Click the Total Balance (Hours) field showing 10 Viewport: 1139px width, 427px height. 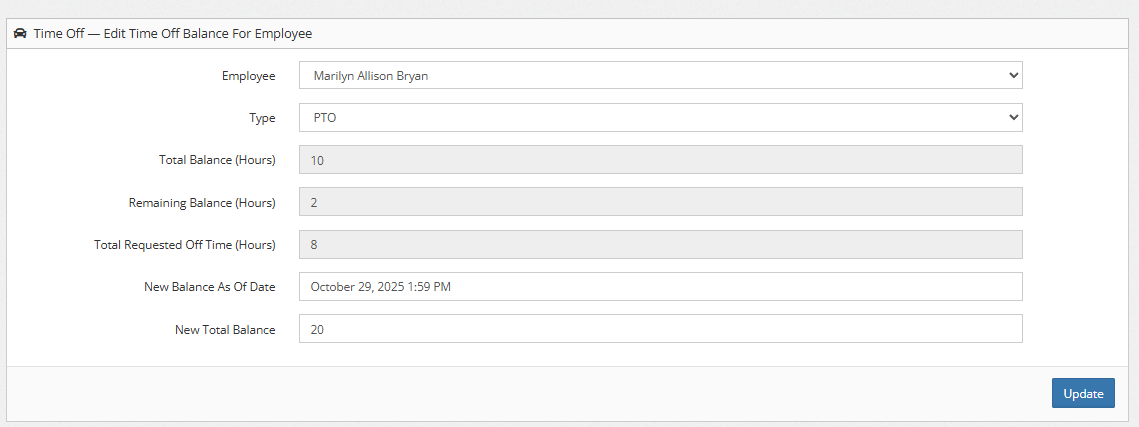[660, 160]
